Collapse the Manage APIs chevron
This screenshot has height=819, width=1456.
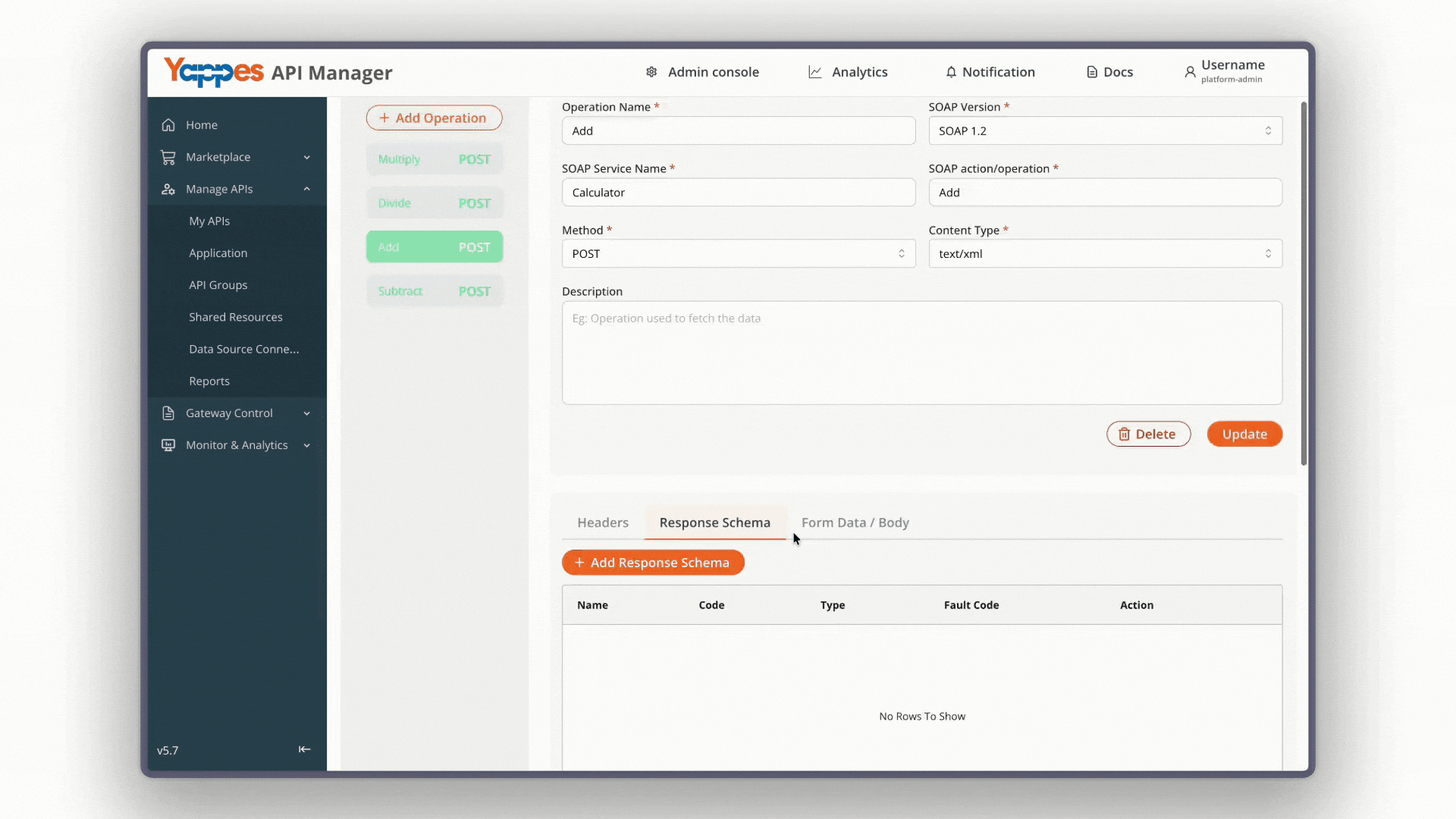coord(307,189)
